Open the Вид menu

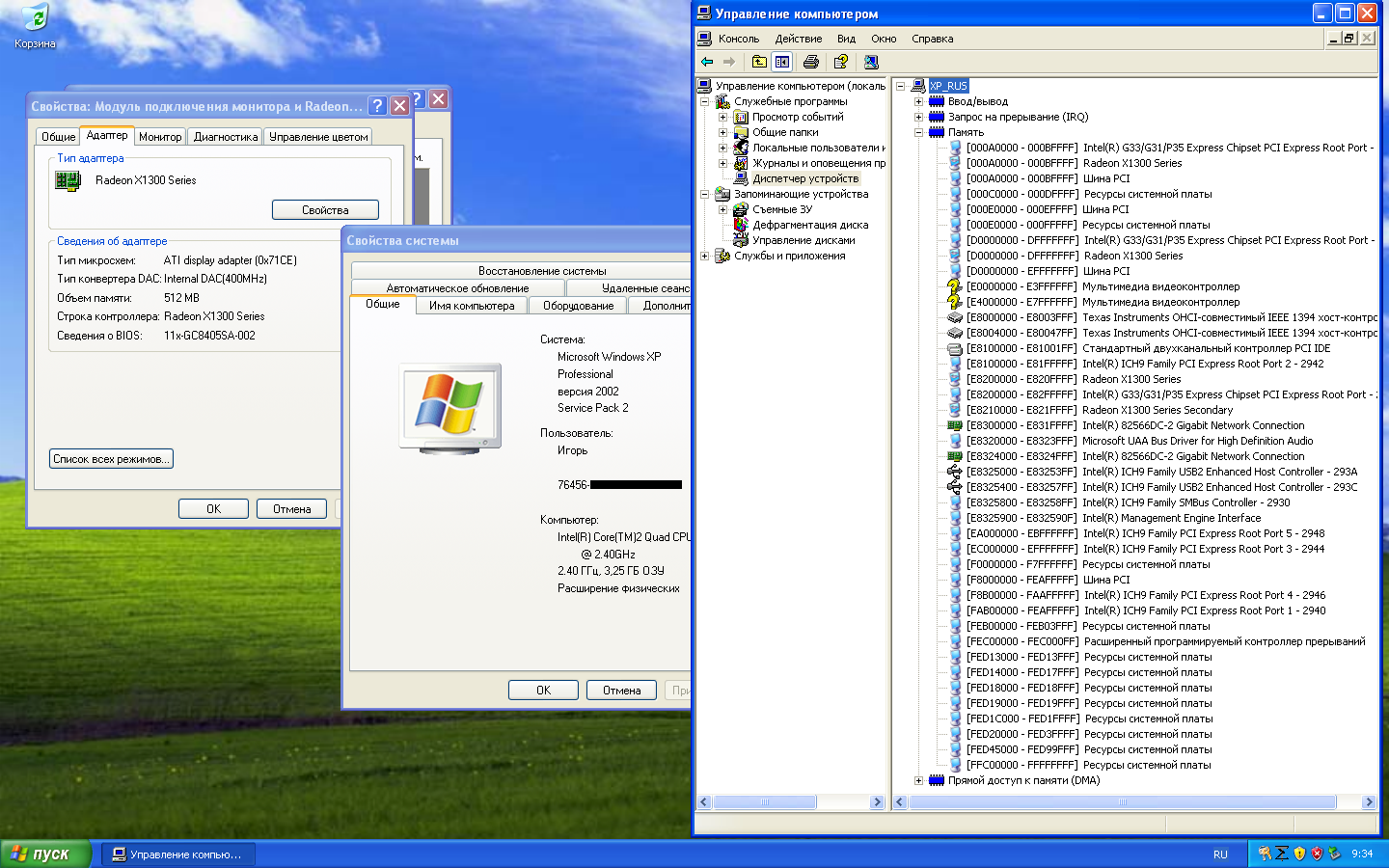pyautogui.click(x=846, y=39)
